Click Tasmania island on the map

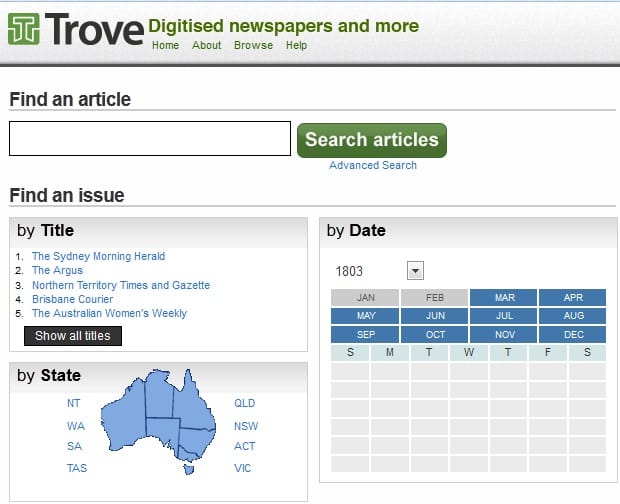189,470
